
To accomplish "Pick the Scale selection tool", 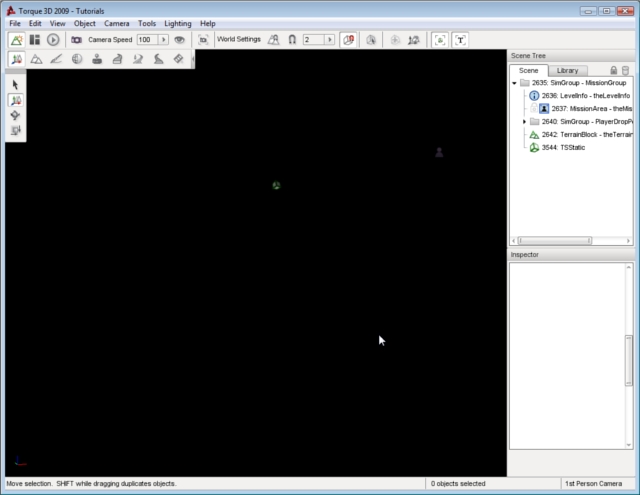I will (16, 130).
